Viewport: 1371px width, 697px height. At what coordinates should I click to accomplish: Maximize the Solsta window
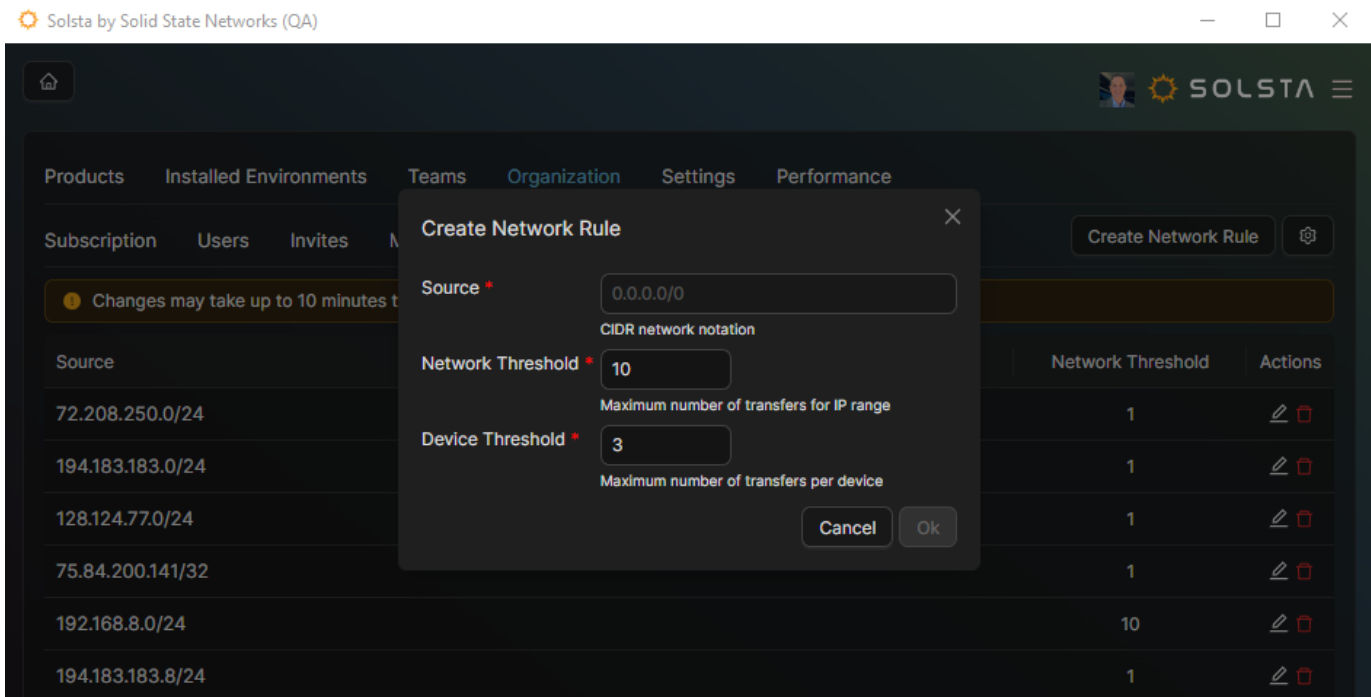pyautogui.click(x=1273, y=20)
